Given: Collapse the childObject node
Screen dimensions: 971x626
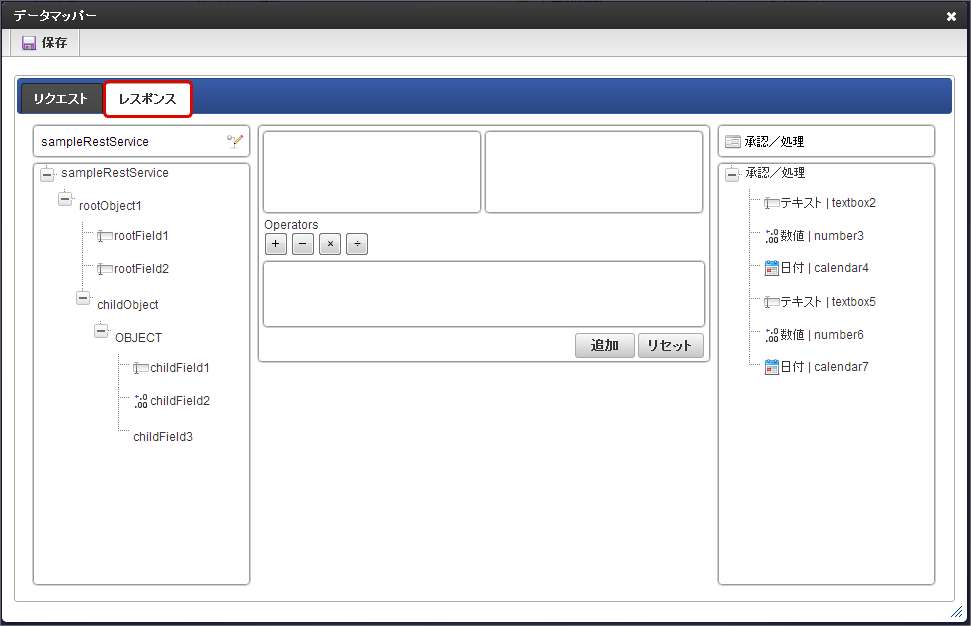Looking at the screenshot, I should point(83,298).
